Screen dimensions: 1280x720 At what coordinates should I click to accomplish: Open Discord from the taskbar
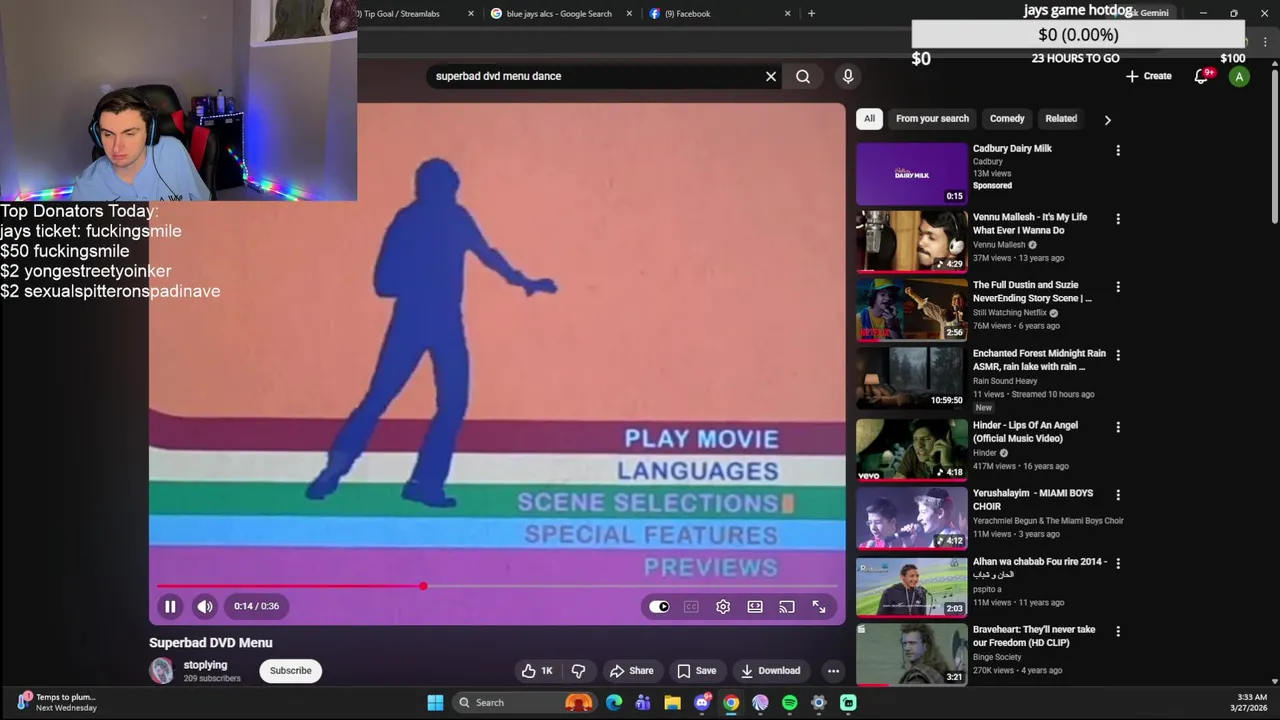[702, 703]
